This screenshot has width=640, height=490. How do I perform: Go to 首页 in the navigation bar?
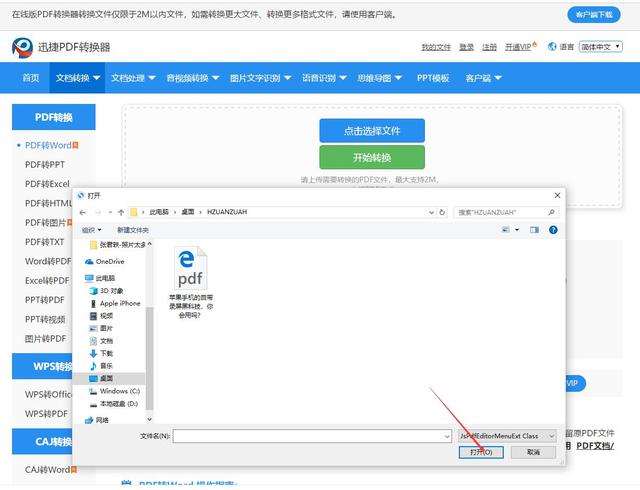31,78
